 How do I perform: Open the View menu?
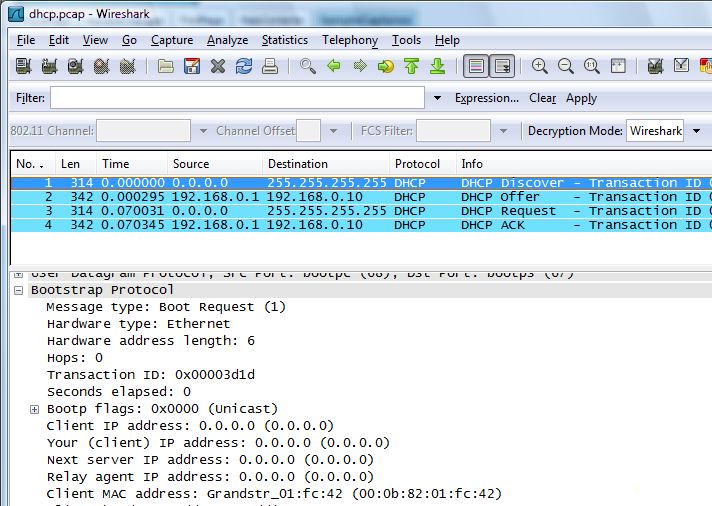(x=95, y=40)
